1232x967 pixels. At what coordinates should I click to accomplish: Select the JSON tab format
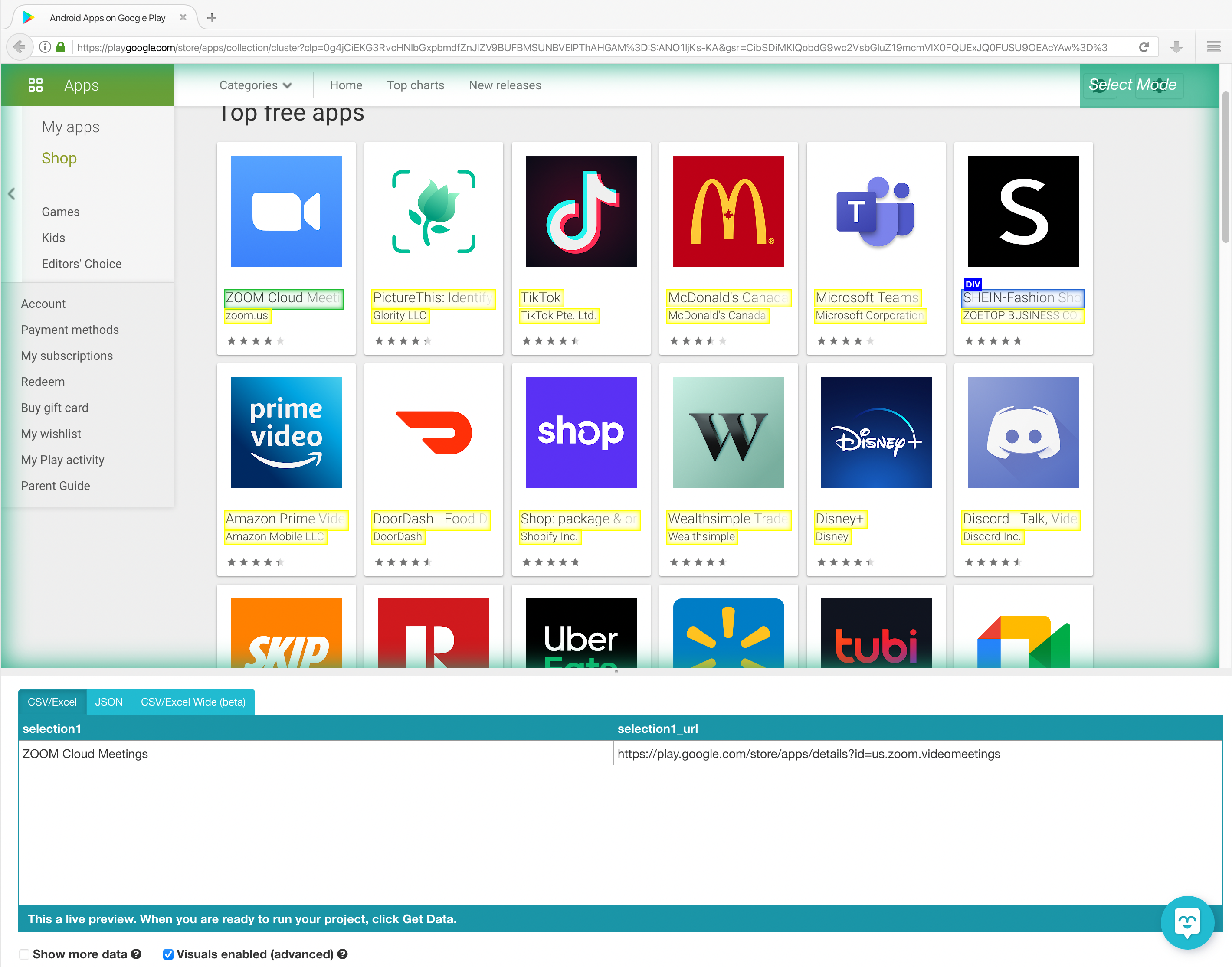pos(108,701)
